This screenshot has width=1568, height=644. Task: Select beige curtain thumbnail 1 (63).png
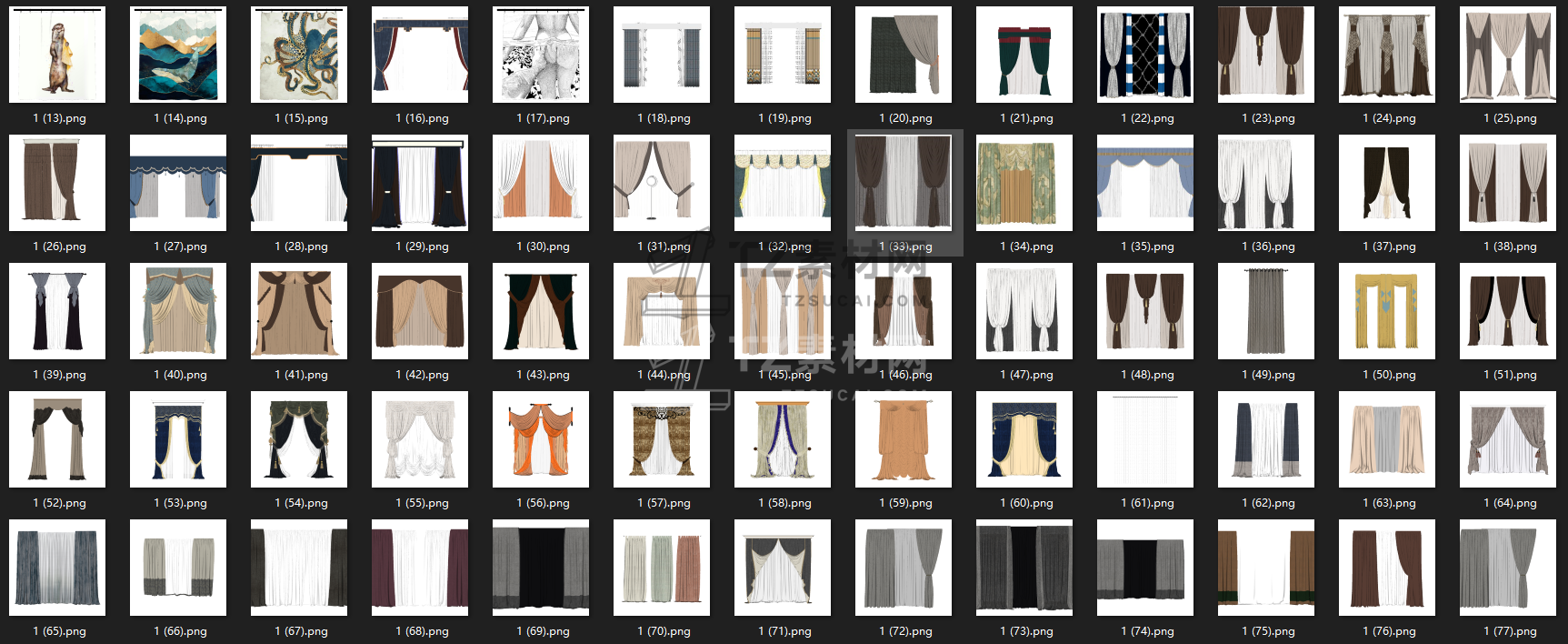click(x=1387, y=439)
